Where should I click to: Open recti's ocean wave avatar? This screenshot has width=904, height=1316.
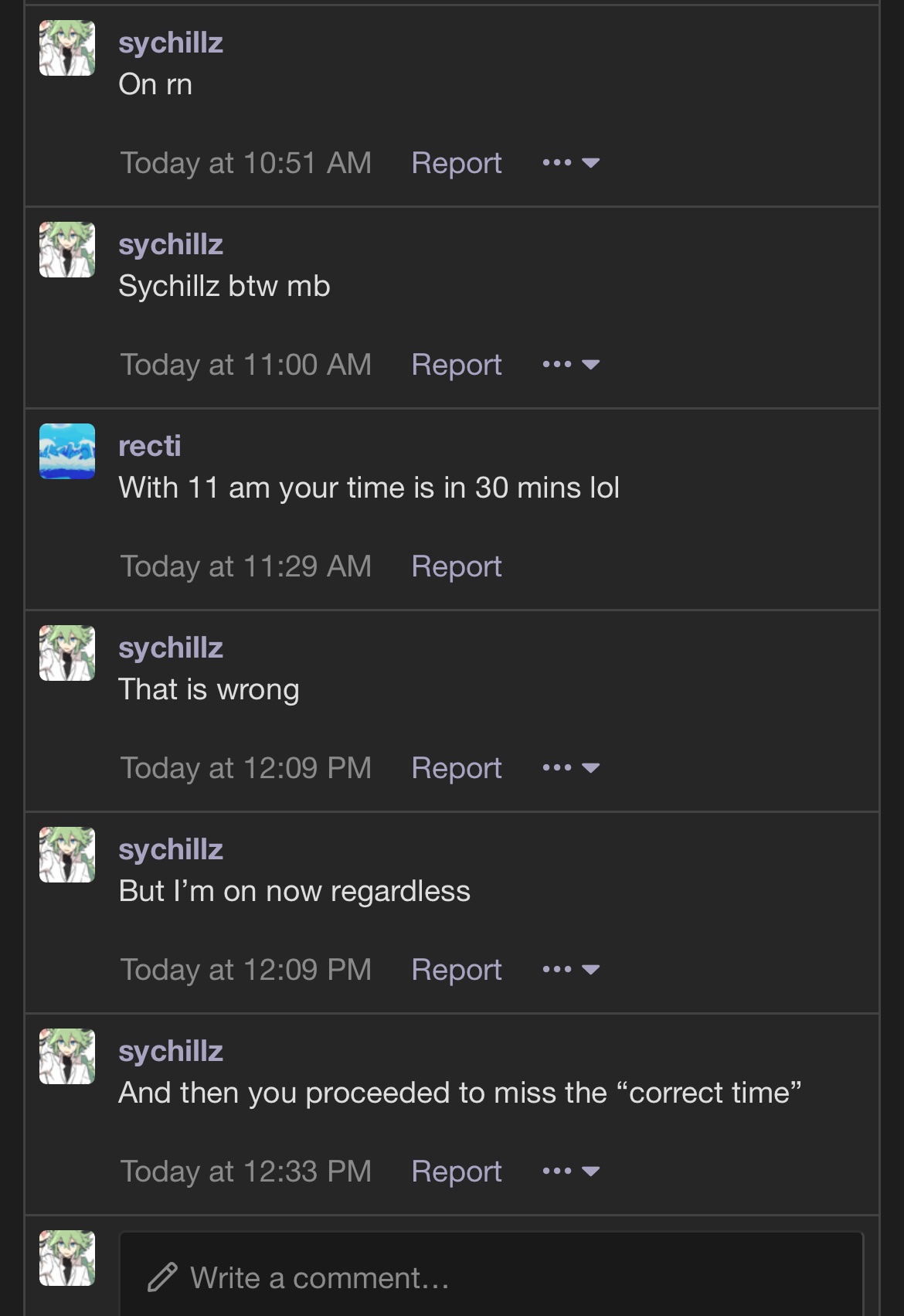[67, 451]
